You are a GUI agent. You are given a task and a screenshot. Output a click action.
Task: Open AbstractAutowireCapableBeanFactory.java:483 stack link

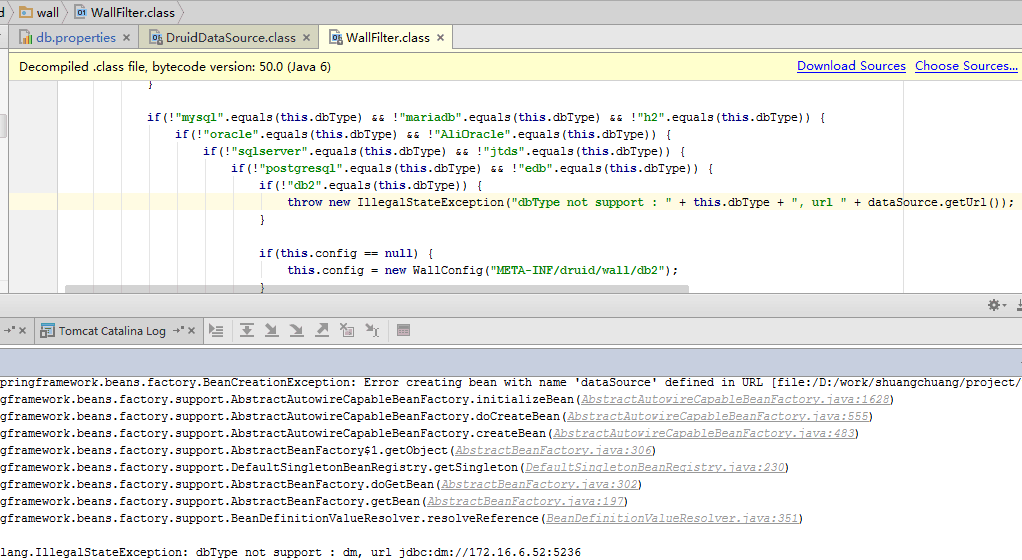[x=704, y=433]
